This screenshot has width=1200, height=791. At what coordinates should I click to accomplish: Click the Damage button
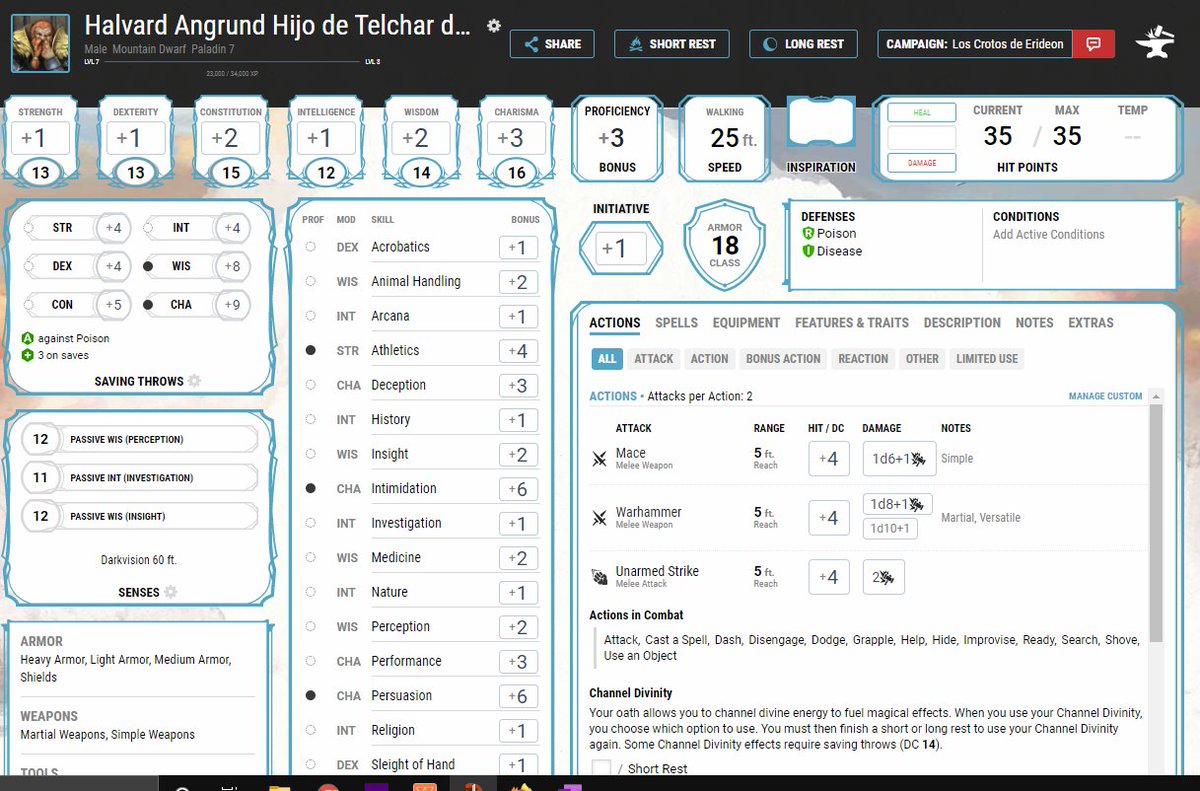[x=921, y=162]
